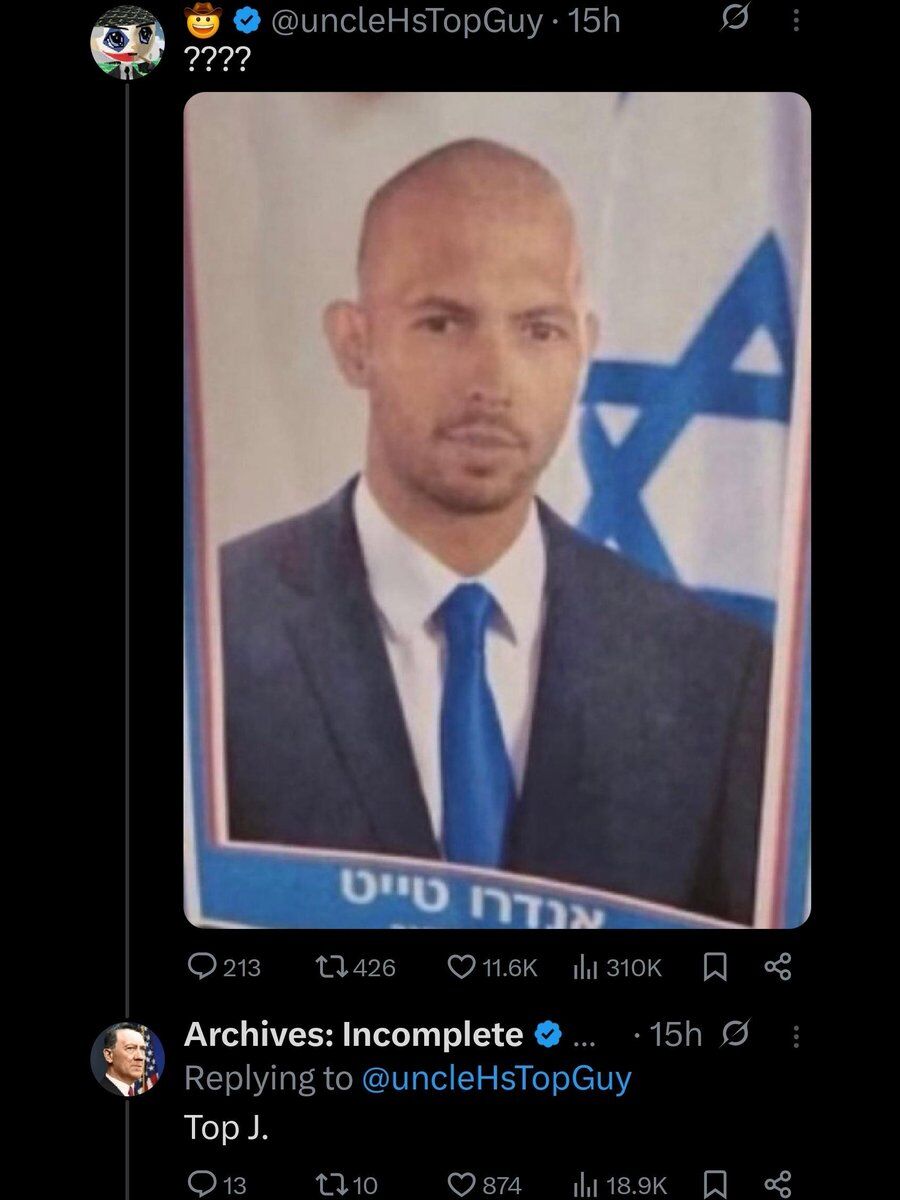
Task: Bookmark the top post
Action: pos(715,967)
